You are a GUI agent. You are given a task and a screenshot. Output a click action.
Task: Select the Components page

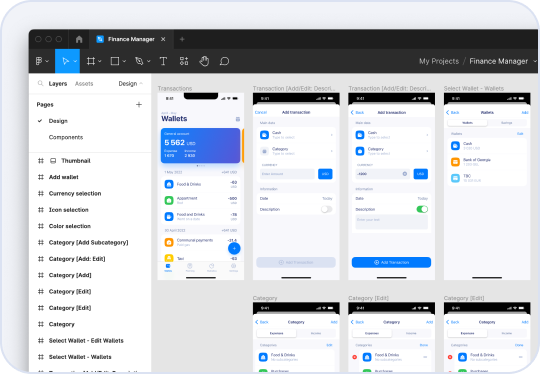(x=66, y=137)
